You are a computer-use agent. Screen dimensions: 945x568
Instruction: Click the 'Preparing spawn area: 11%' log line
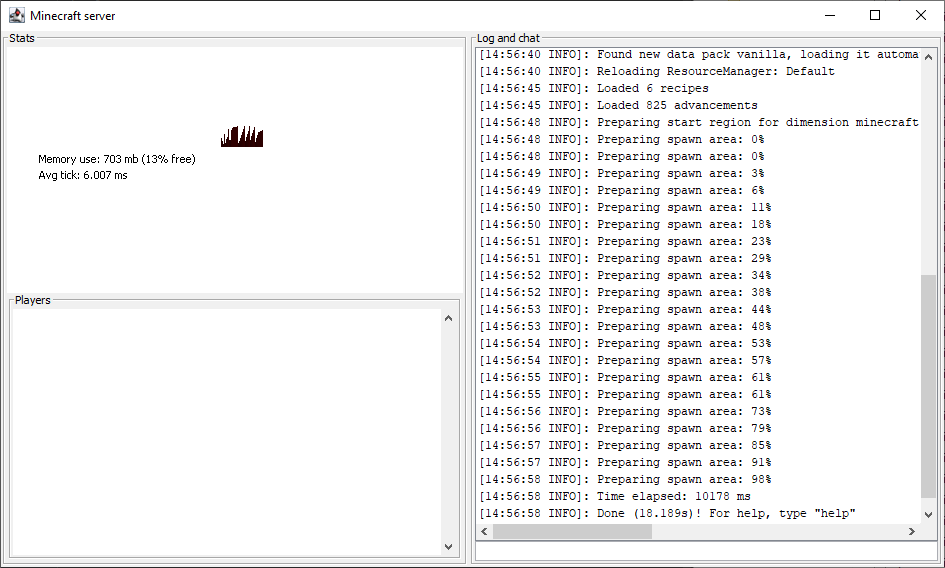point(626,207)
